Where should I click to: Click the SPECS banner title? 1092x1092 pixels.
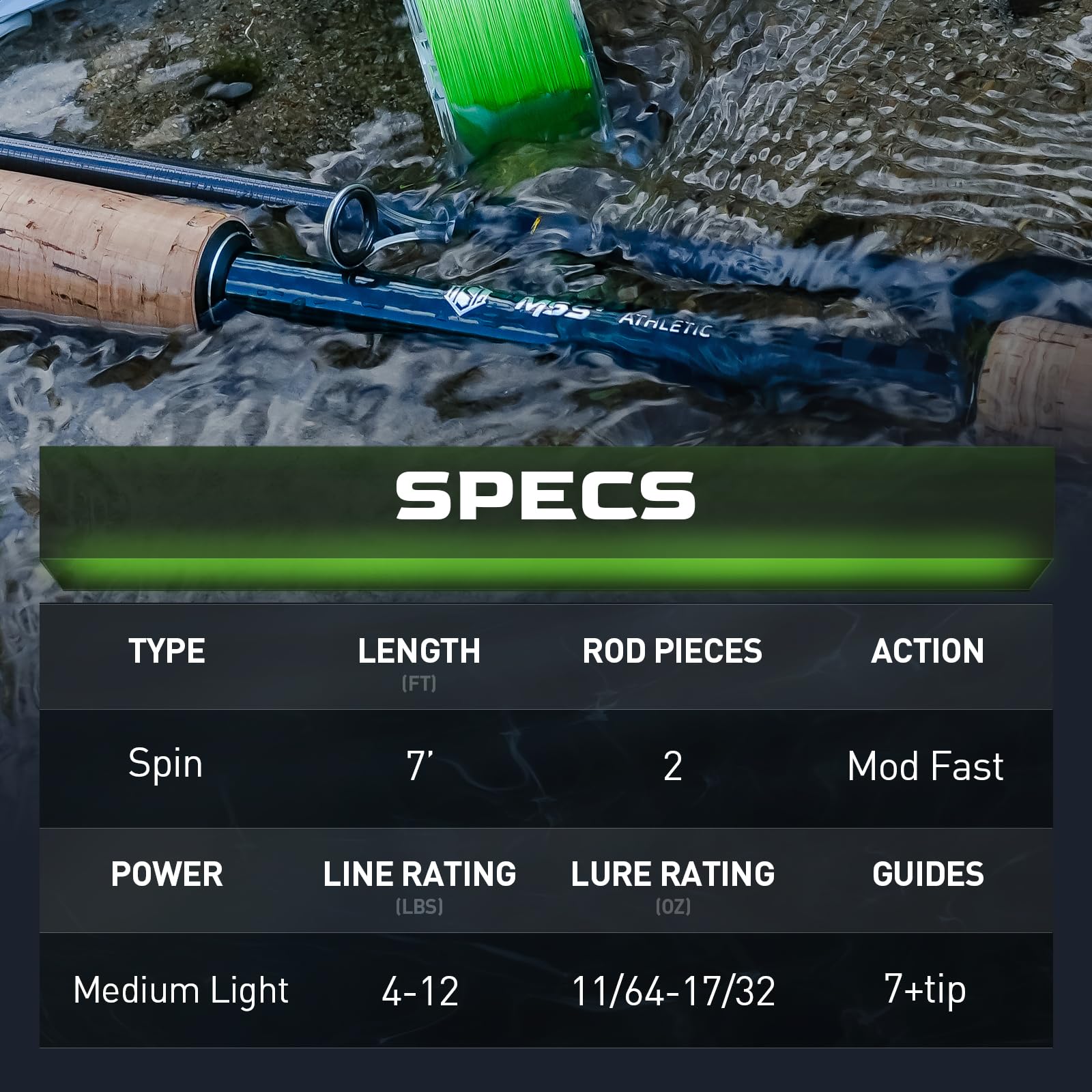click(x=545, y=495)
